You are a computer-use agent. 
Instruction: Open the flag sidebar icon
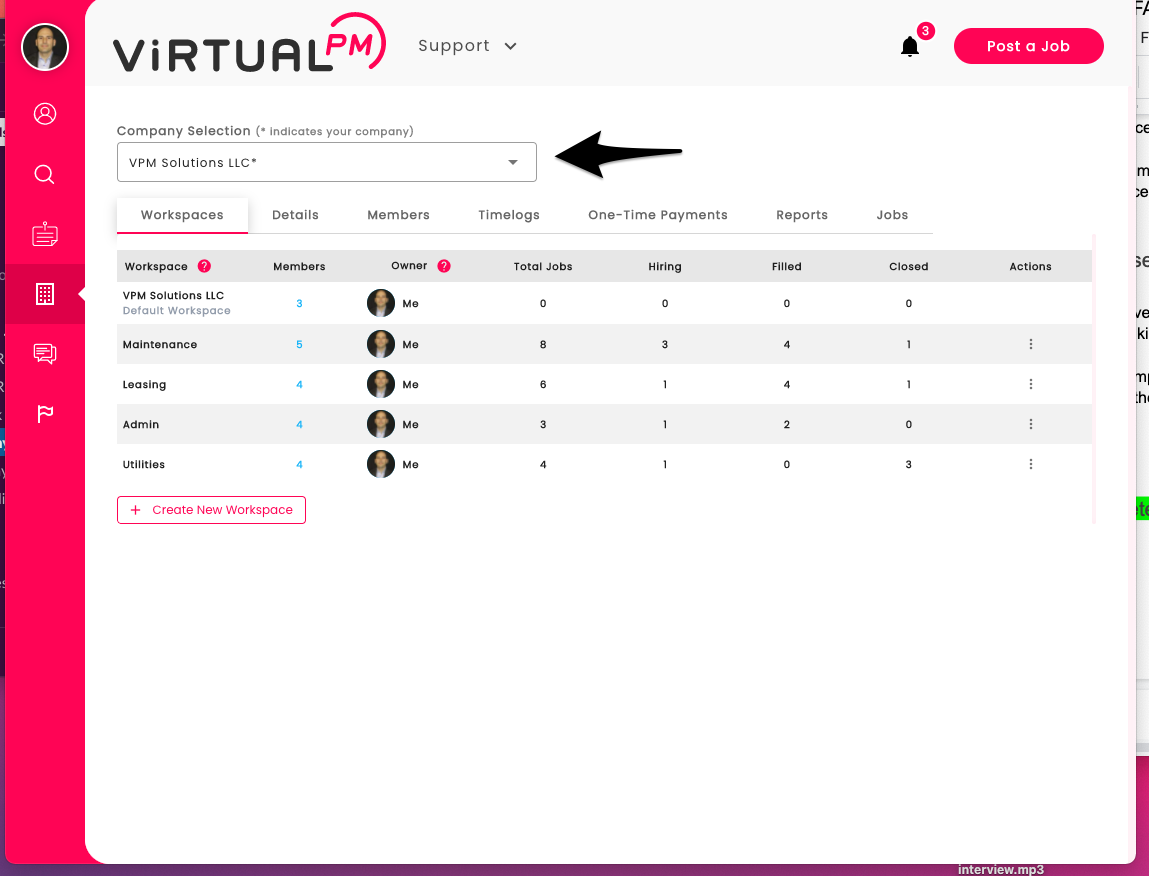(45, 413)
